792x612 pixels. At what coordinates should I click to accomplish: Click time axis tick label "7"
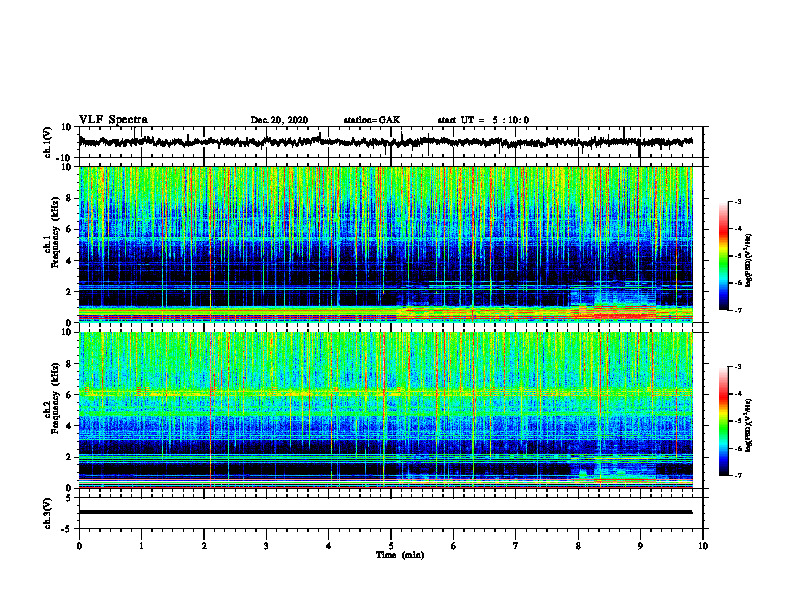516,546
